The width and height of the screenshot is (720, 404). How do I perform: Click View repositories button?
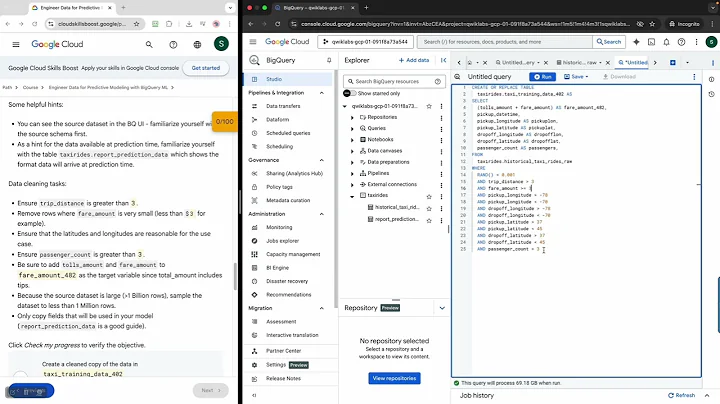pyautogui.click(x=394, y=378)
